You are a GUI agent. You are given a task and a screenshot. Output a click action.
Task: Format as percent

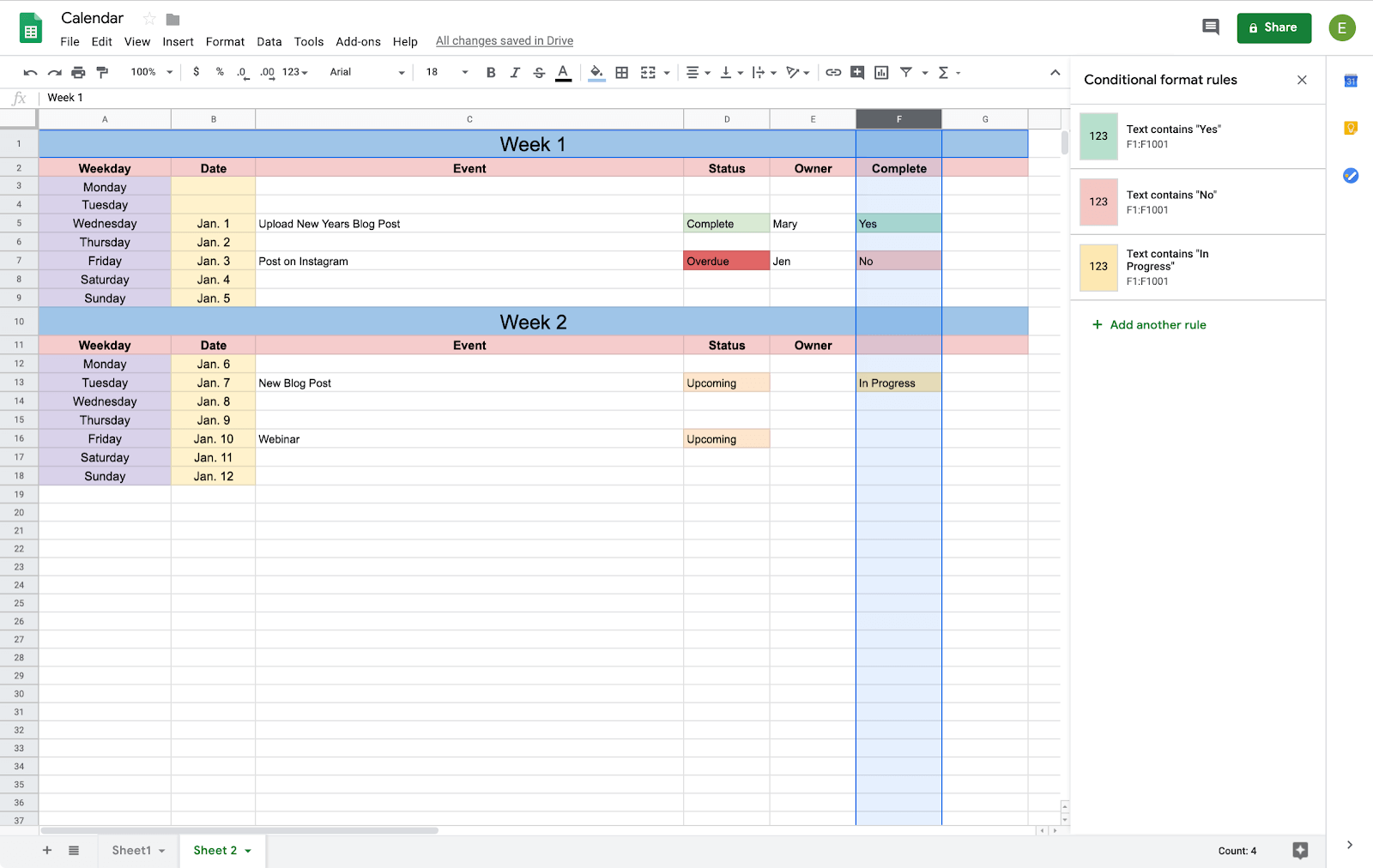click(220, 72)
